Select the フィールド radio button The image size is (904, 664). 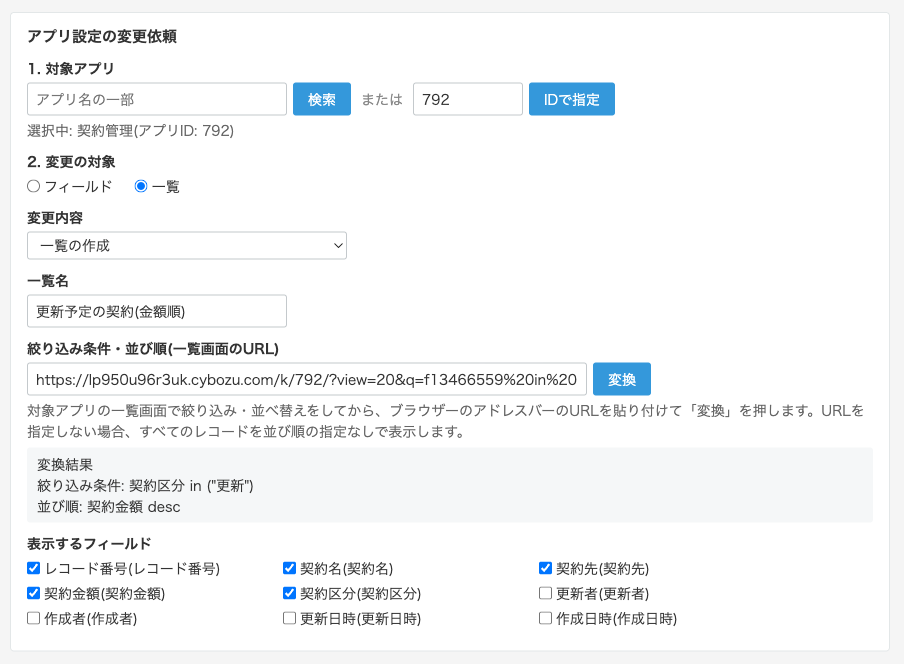[x=33, y=186]
